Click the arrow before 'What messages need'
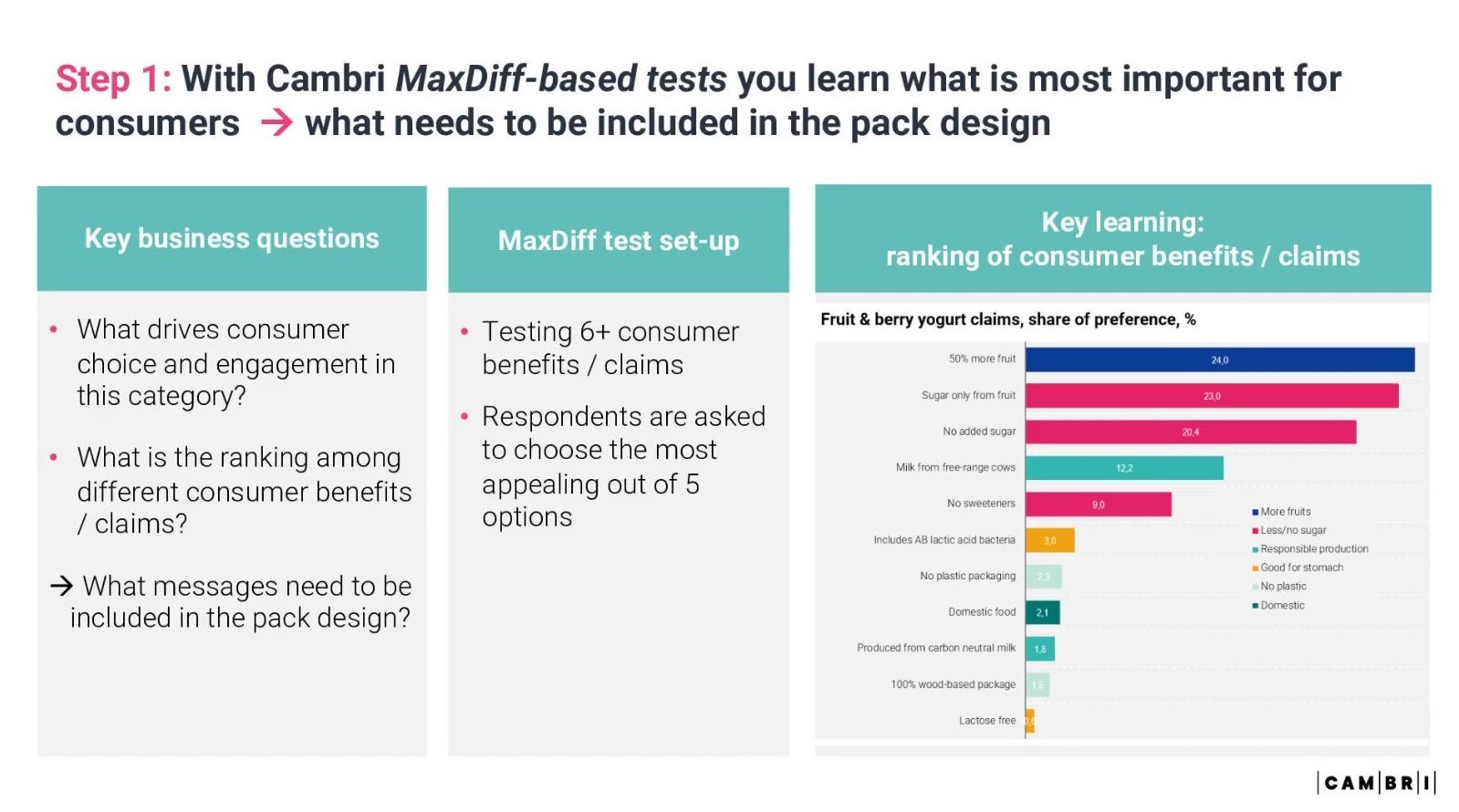 click(62, 585)
